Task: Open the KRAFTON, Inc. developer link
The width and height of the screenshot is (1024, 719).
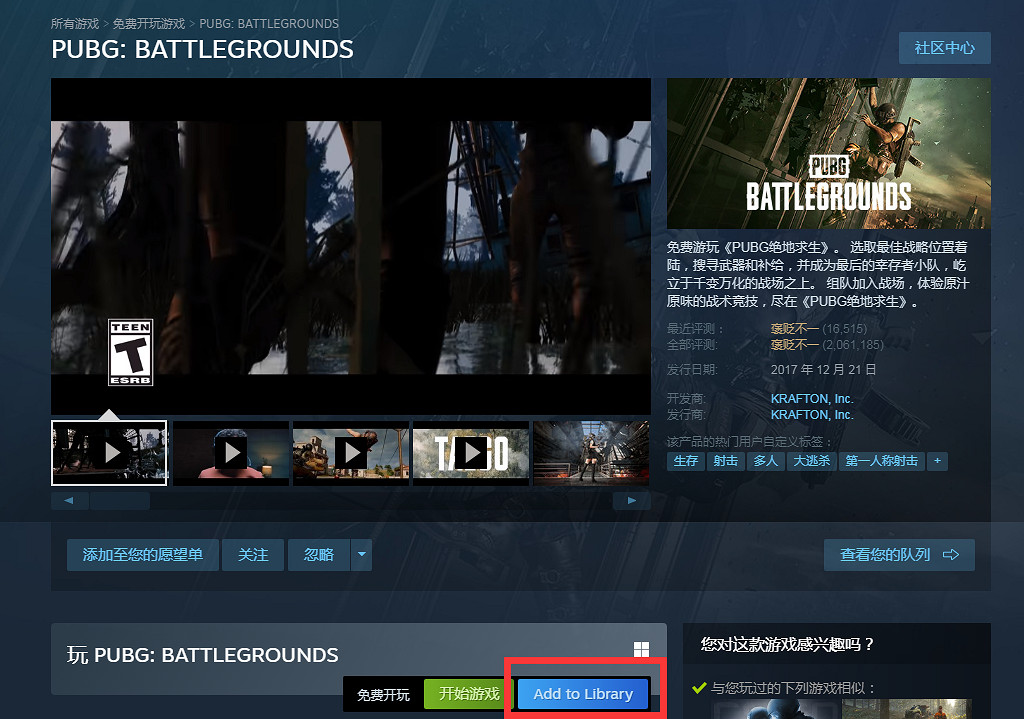Action: 812,398
